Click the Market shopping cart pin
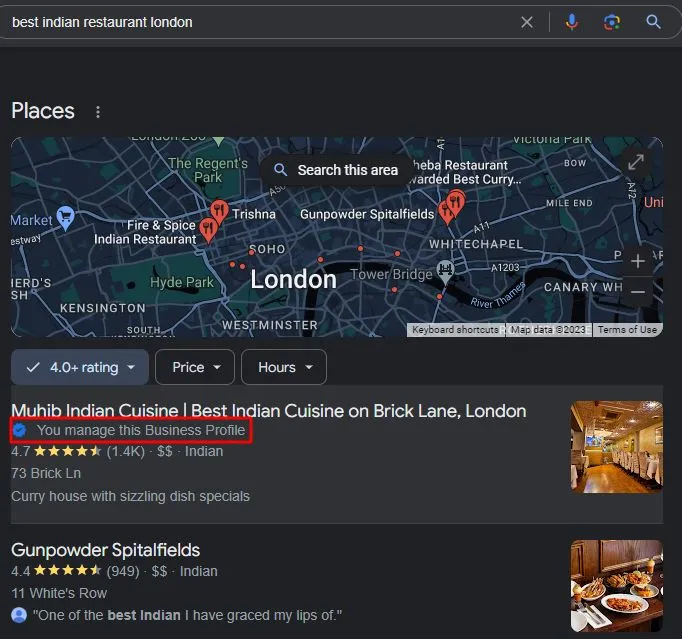The image size is (682, 639). coord(66,217)
